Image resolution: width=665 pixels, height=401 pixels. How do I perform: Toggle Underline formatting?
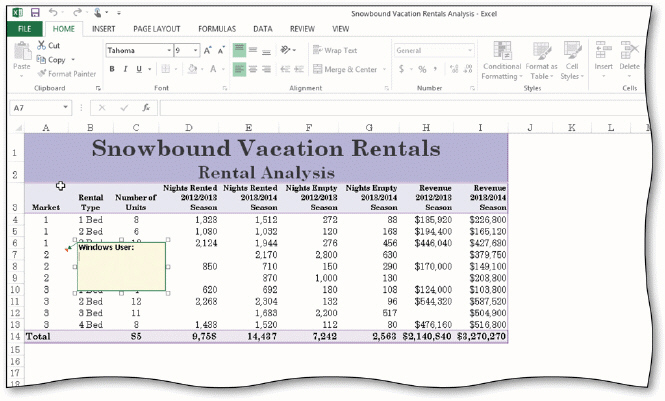tap(139, 69)
